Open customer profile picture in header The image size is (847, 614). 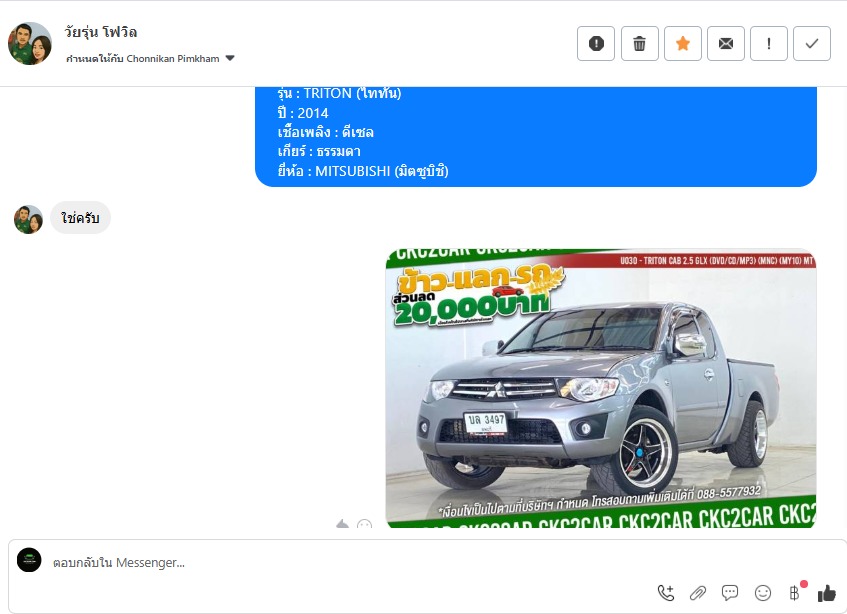coord(30,43)
